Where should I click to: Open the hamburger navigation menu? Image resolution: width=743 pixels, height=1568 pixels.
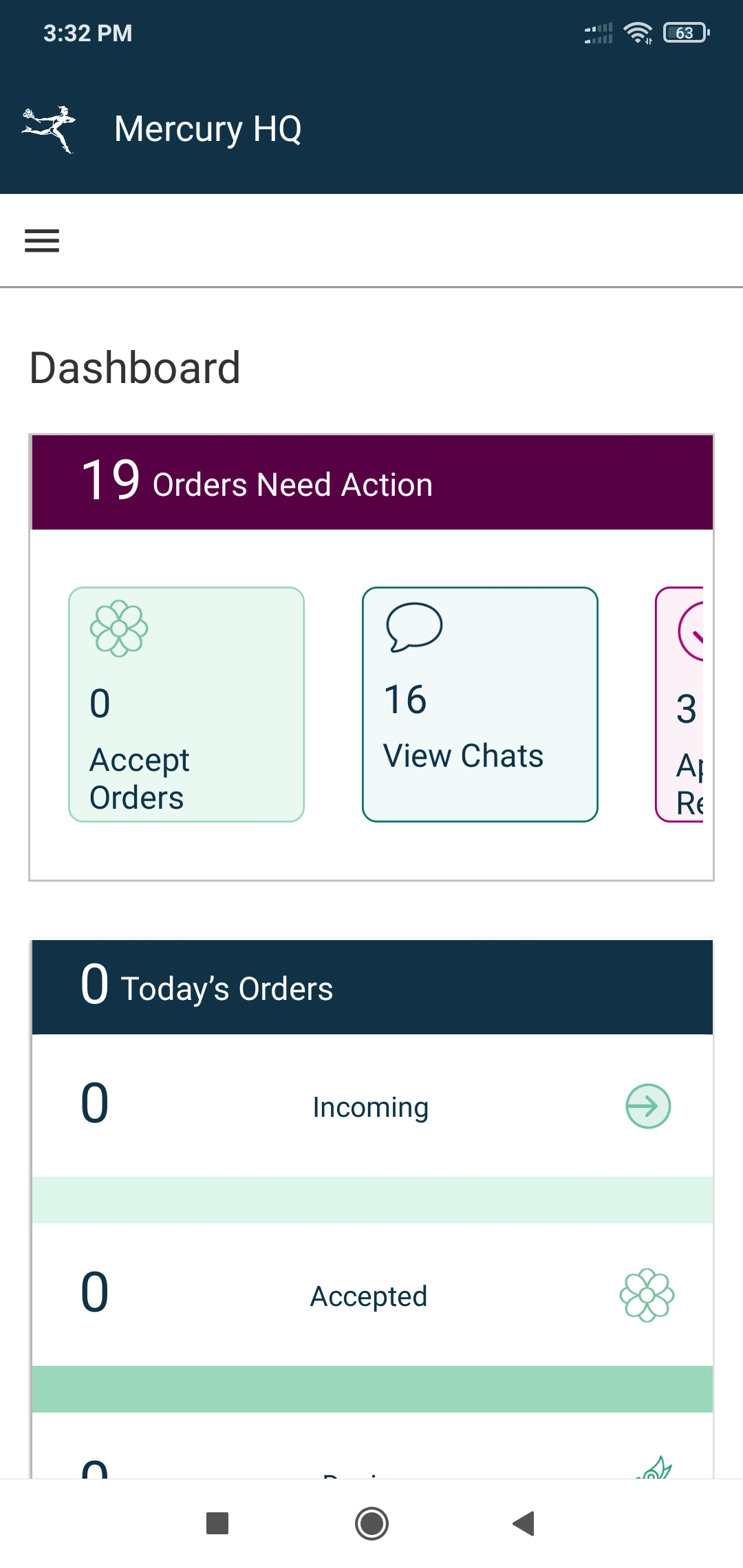pyautogui.click(x=42, y=241)
